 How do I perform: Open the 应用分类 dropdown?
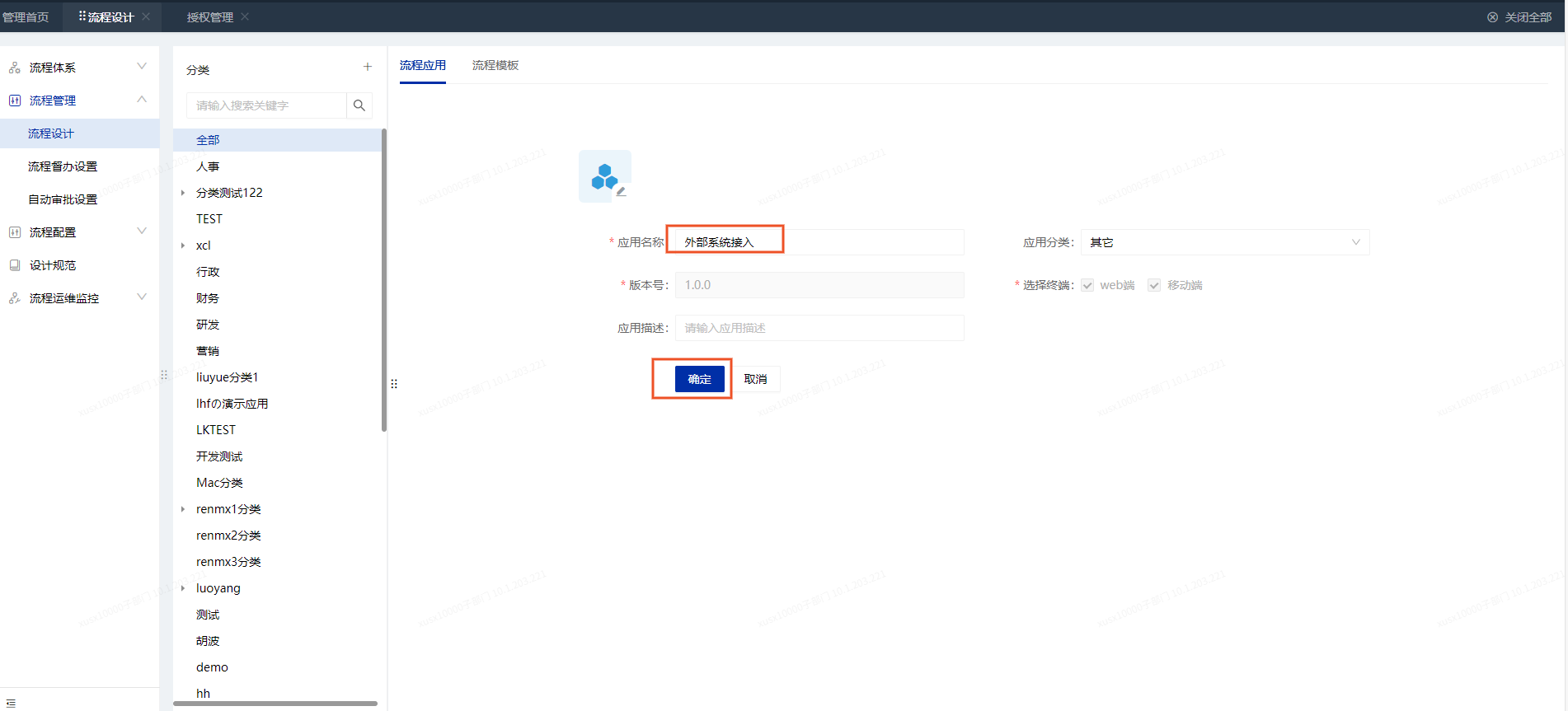point(1225,242)
